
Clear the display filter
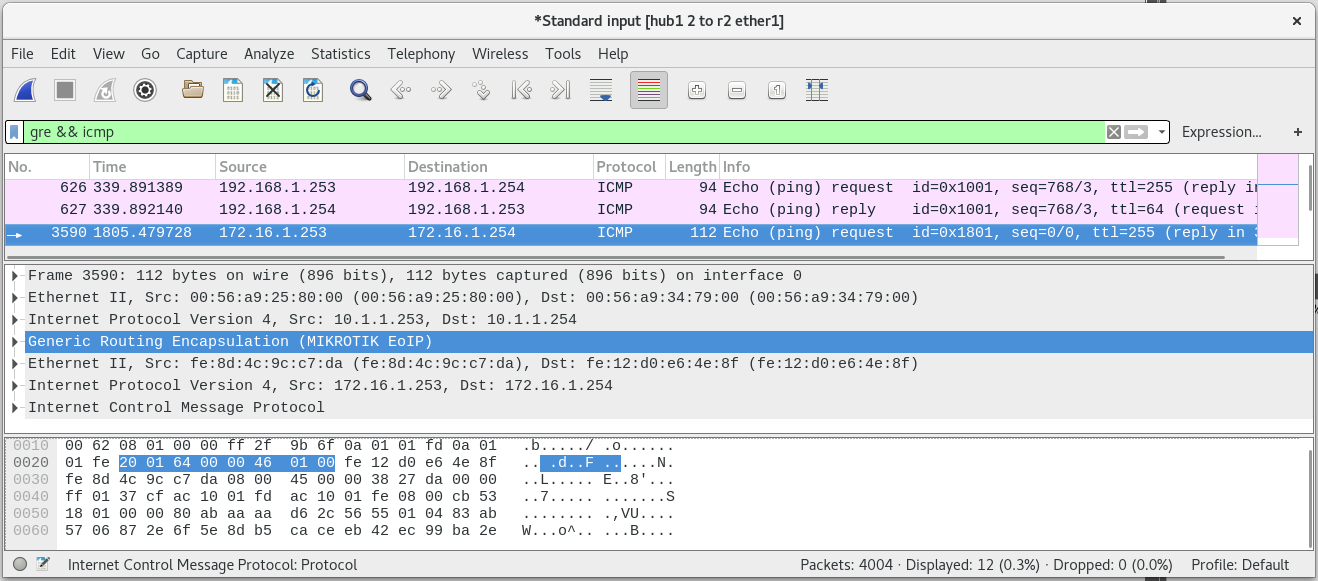coord(1114,132)
